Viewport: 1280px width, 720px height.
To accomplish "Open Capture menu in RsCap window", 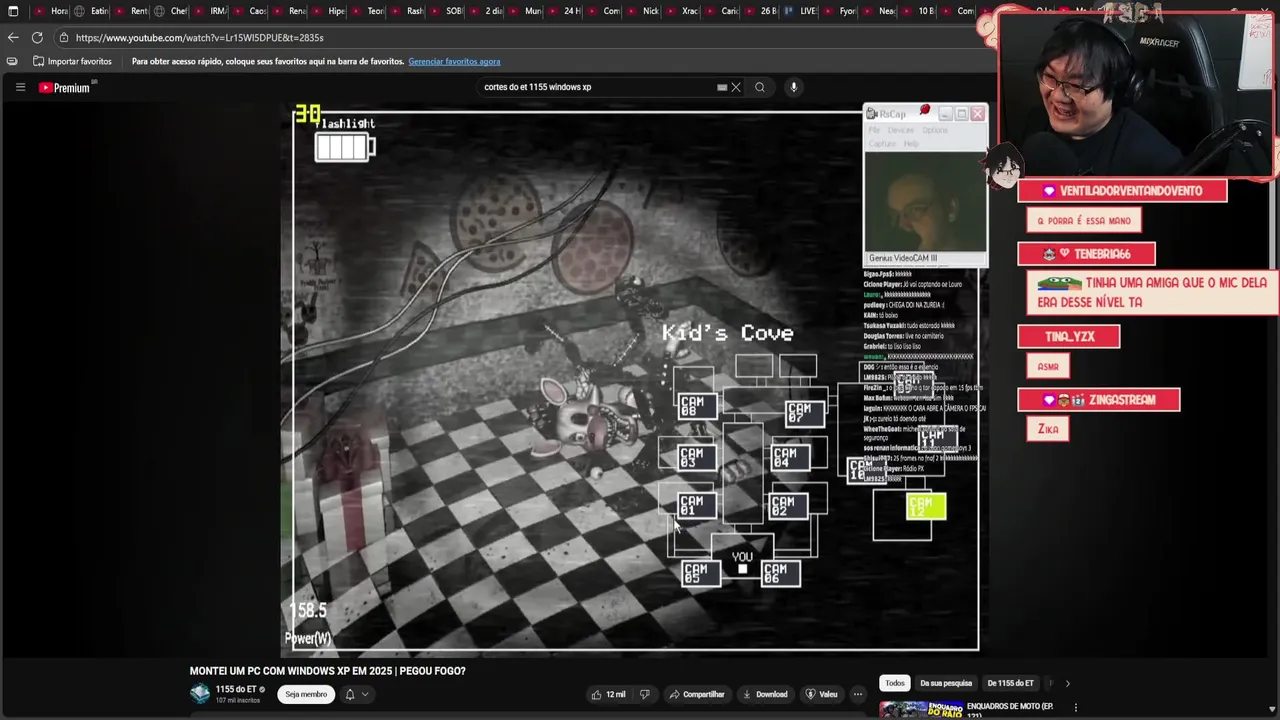I will [x=882, y=143].
